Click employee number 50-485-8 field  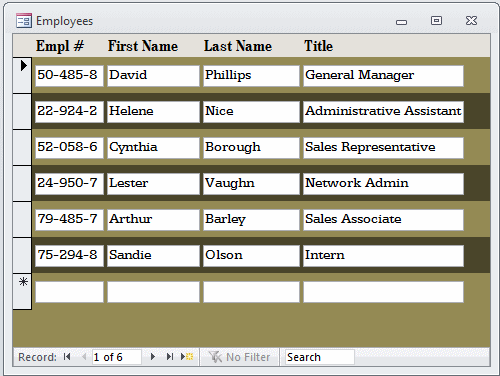pyautogui.click(x=69, y=76)
